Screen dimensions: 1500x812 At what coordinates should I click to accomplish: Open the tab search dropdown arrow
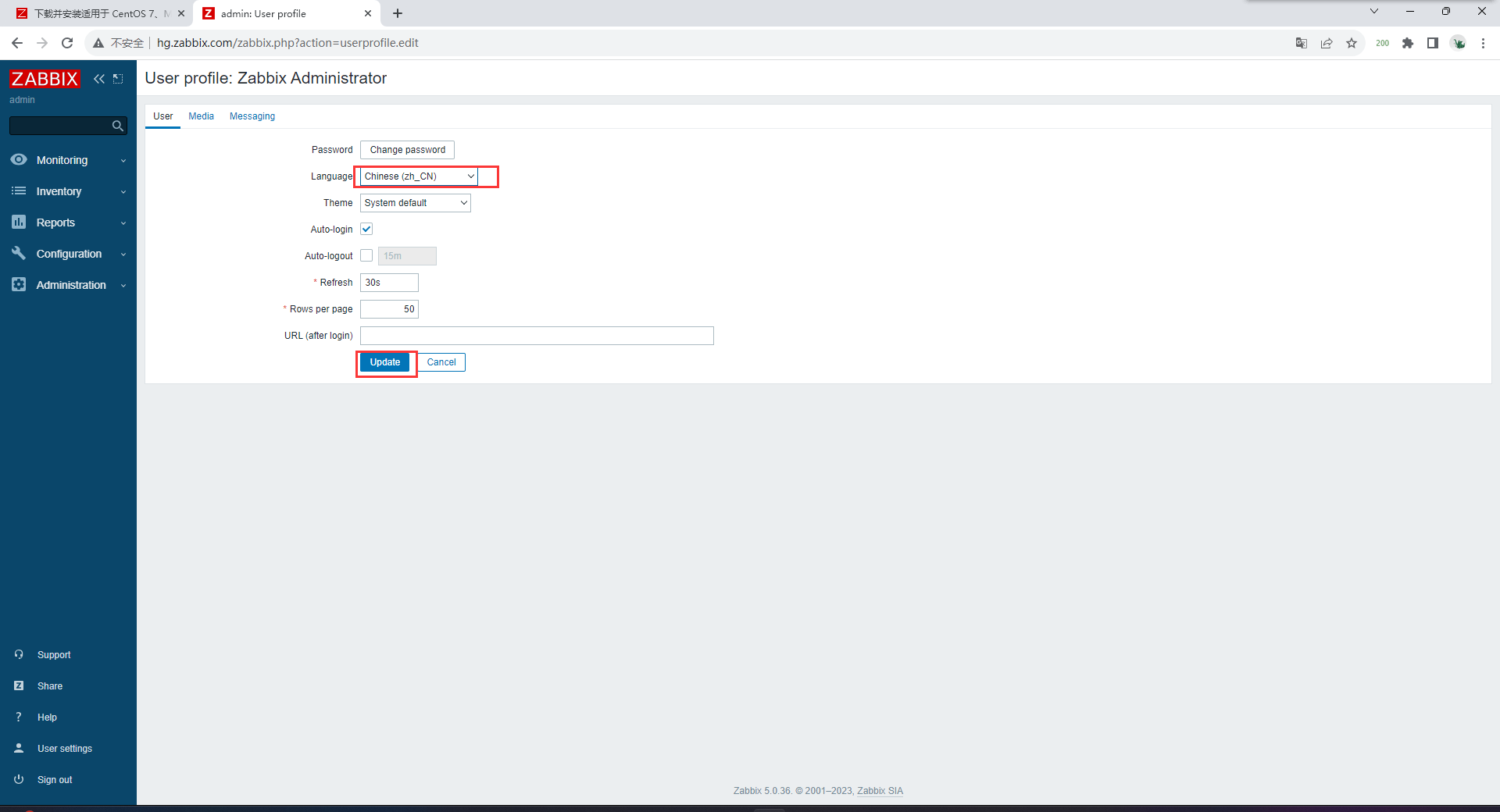(x=1374, y=11)
